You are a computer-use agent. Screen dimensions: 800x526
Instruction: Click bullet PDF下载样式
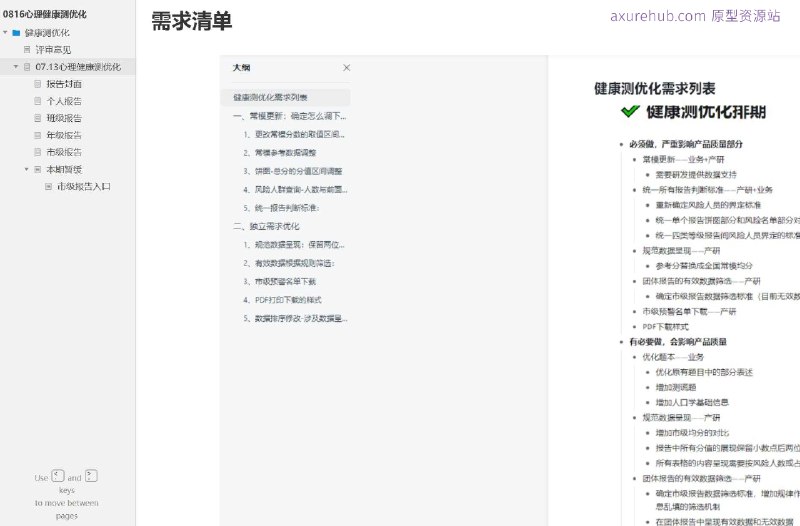coord(665,327)
